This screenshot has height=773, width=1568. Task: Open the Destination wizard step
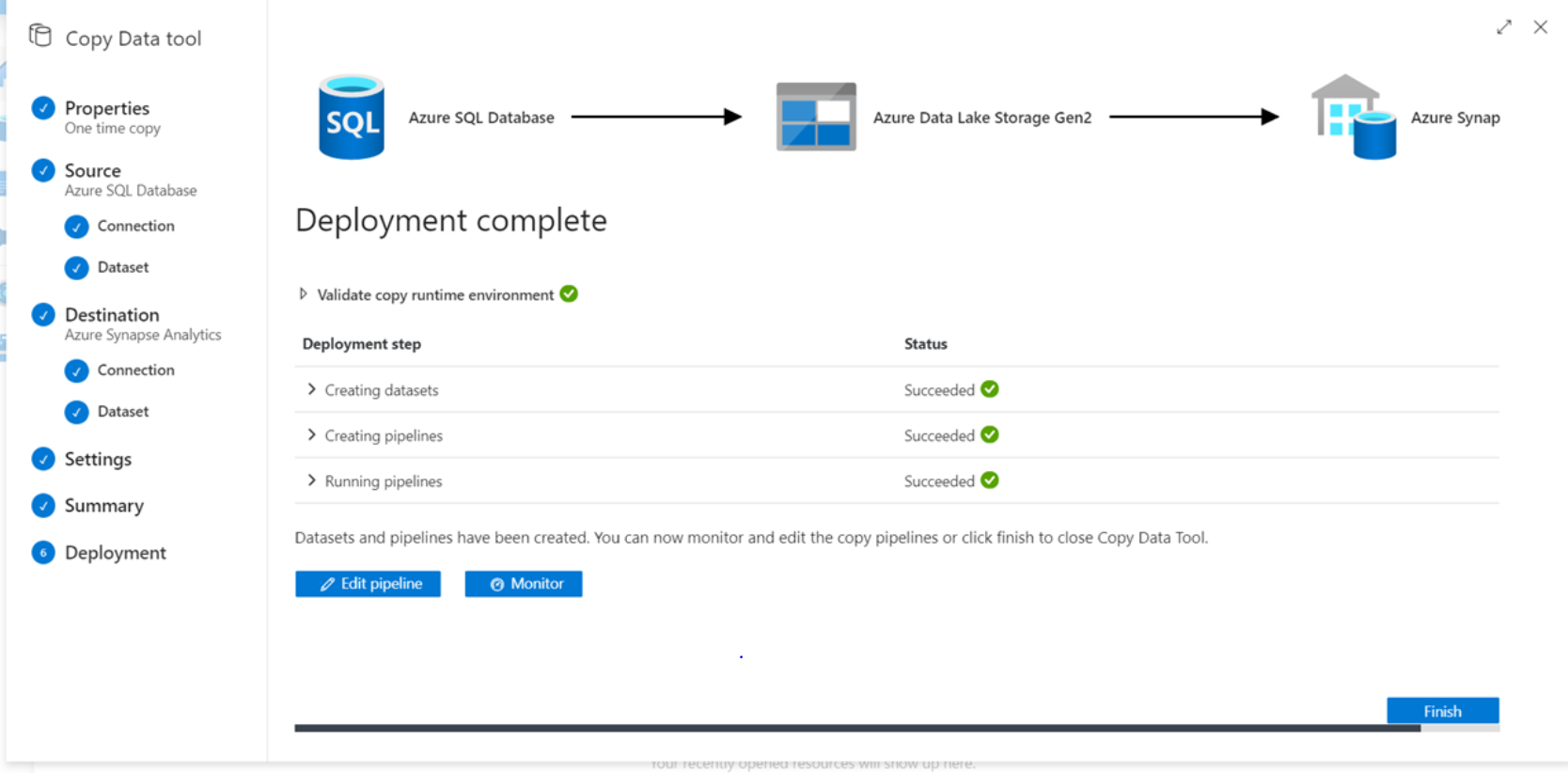pos(111,315)
